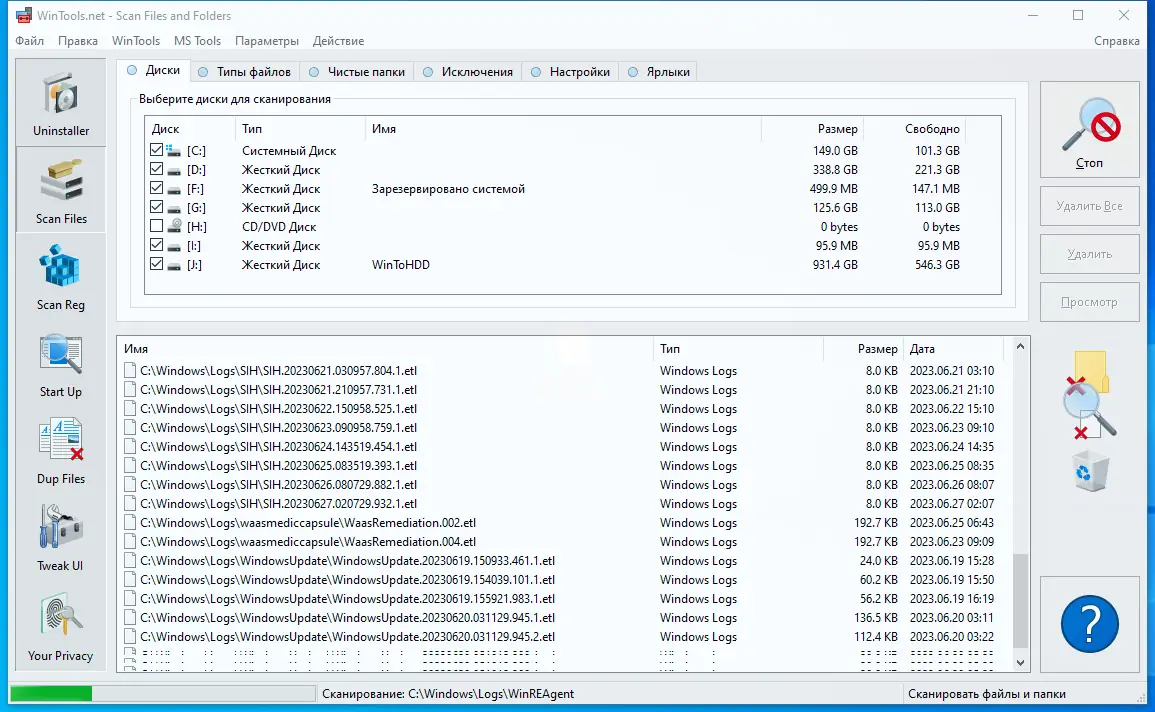Click file icon of WindowsUpdate.20230620.031129.945.2.etl
Image resolution: width=1155 pixels, height=712 pixels.
(x=130, y=637)
